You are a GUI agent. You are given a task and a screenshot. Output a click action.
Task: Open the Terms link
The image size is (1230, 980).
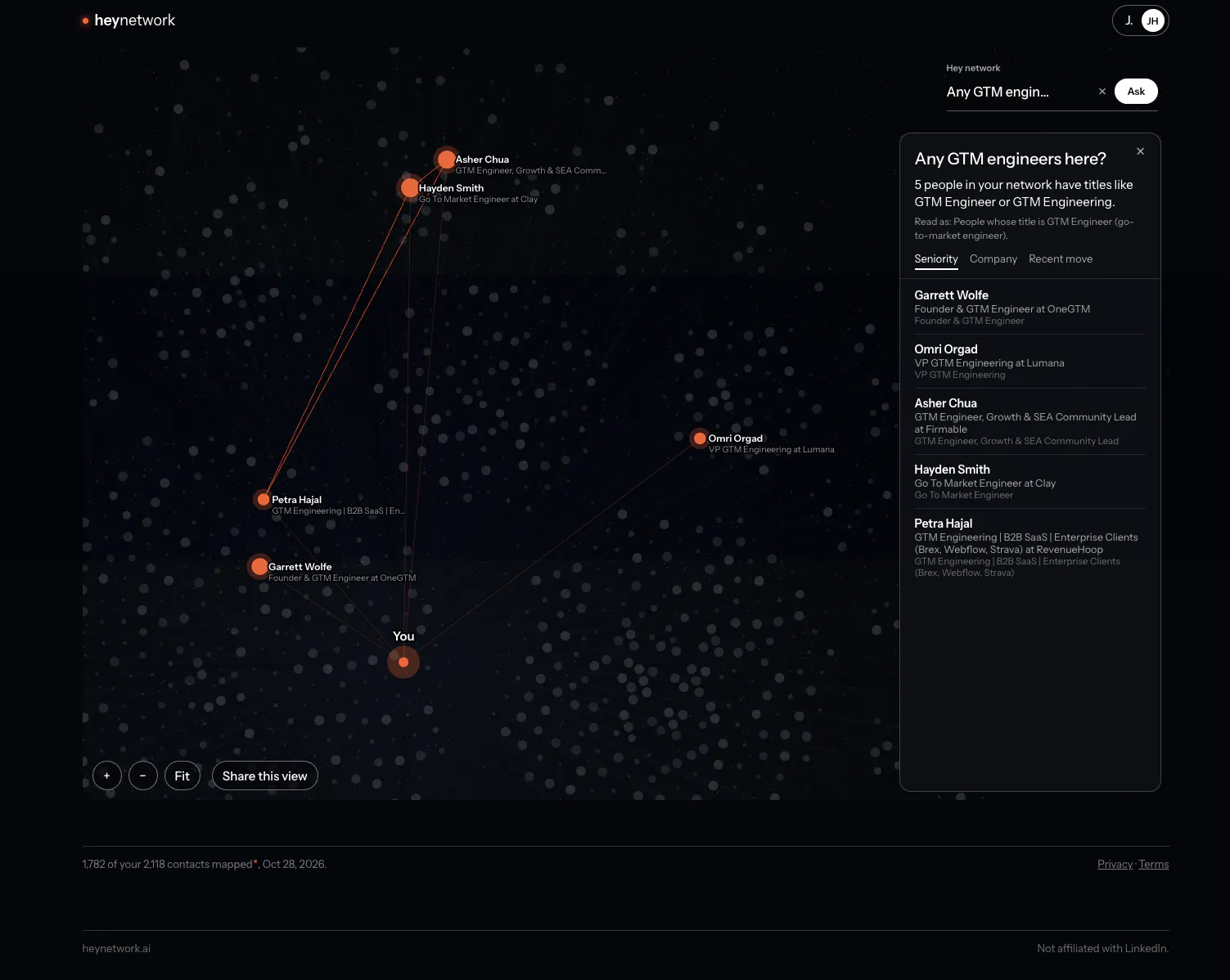(x=1154, y=865)
